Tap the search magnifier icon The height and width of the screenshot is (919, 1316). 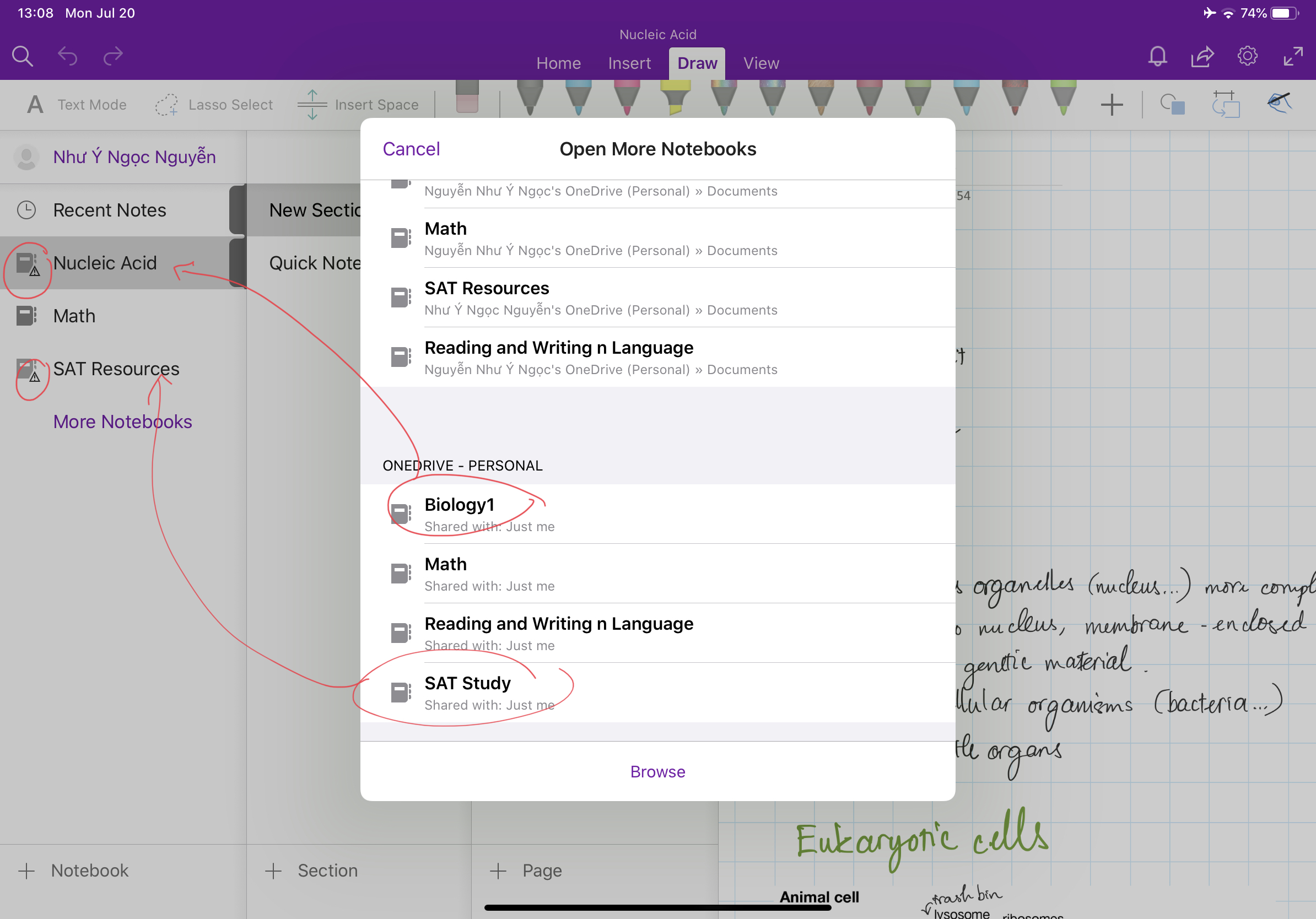23,56
